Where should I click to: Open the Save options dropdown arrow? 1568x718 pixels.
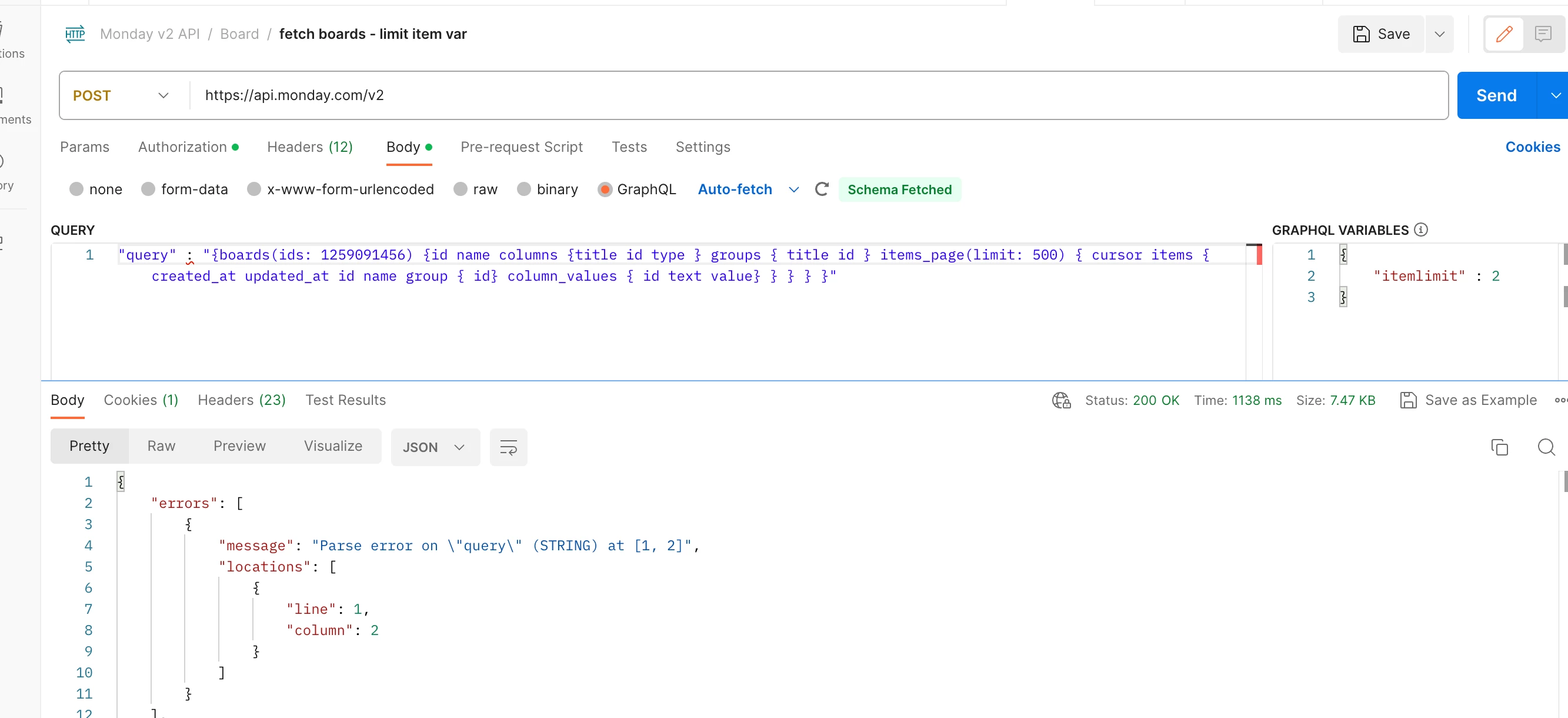pyautogui.click(x=1439, y=34)
